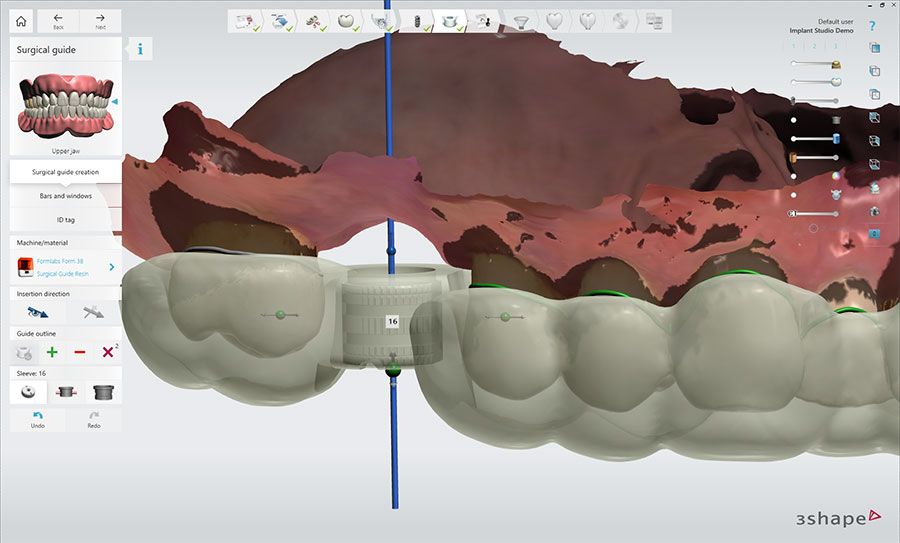Screen dimensions: 900x543
Task: Select the upper jaw denture thumbnail
Action: [x=65, y=107]
